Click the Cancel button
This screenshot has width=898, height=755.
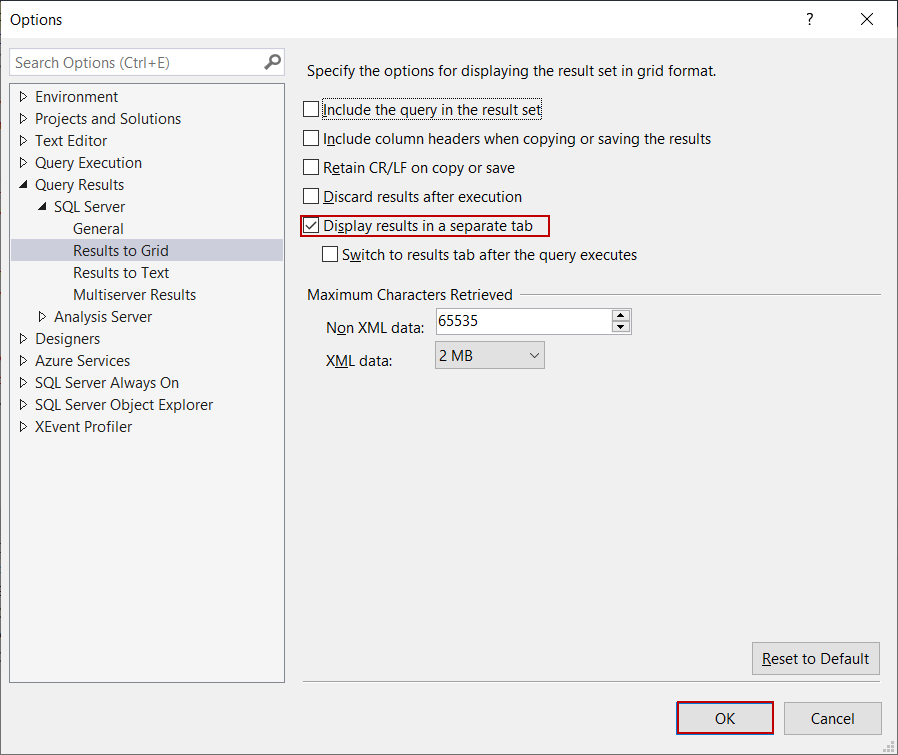[x=832, y=719]
